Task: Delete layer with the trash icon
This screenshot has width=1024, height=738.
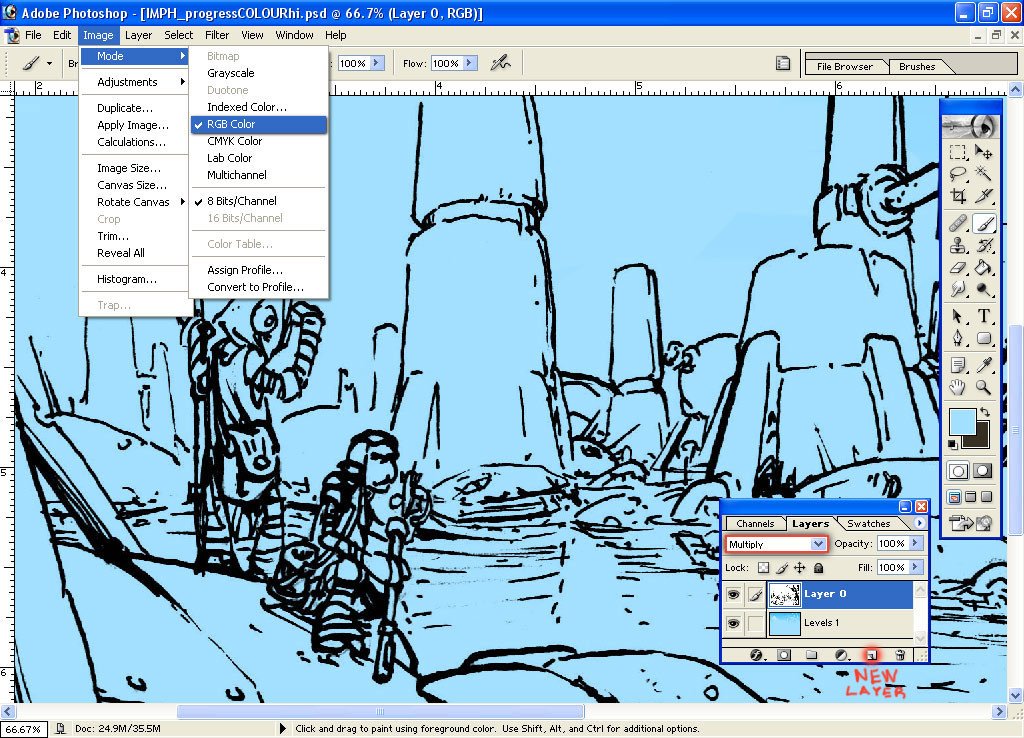Action: 900,654
